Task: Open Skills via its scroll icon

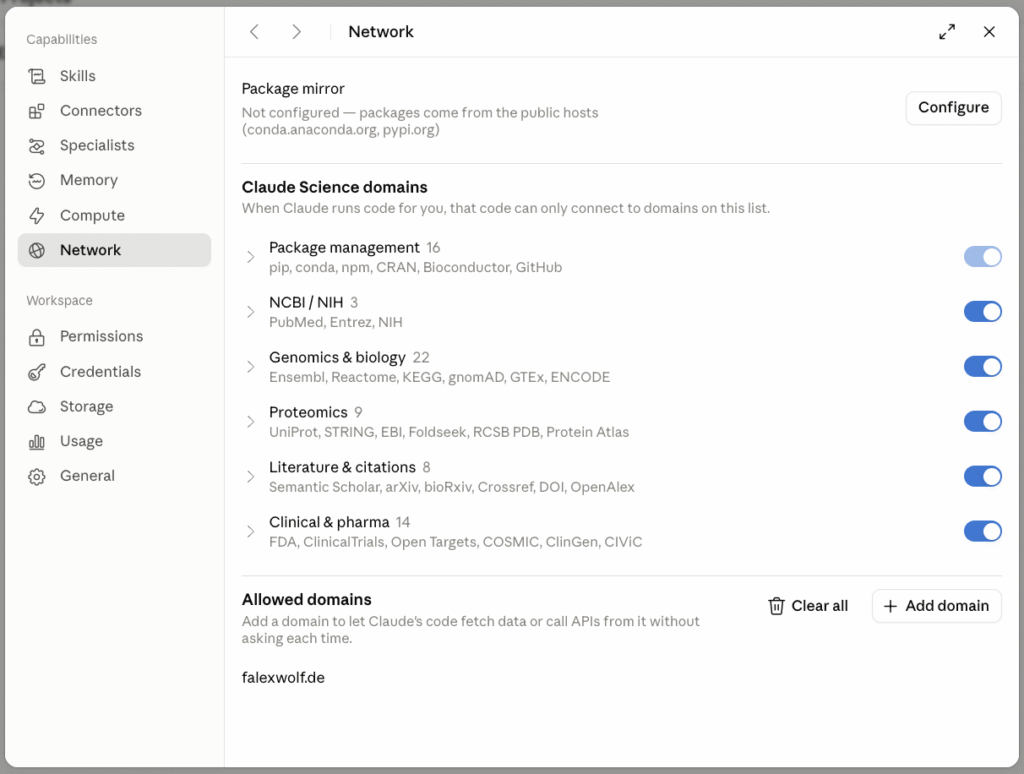Action: point(37,76)
